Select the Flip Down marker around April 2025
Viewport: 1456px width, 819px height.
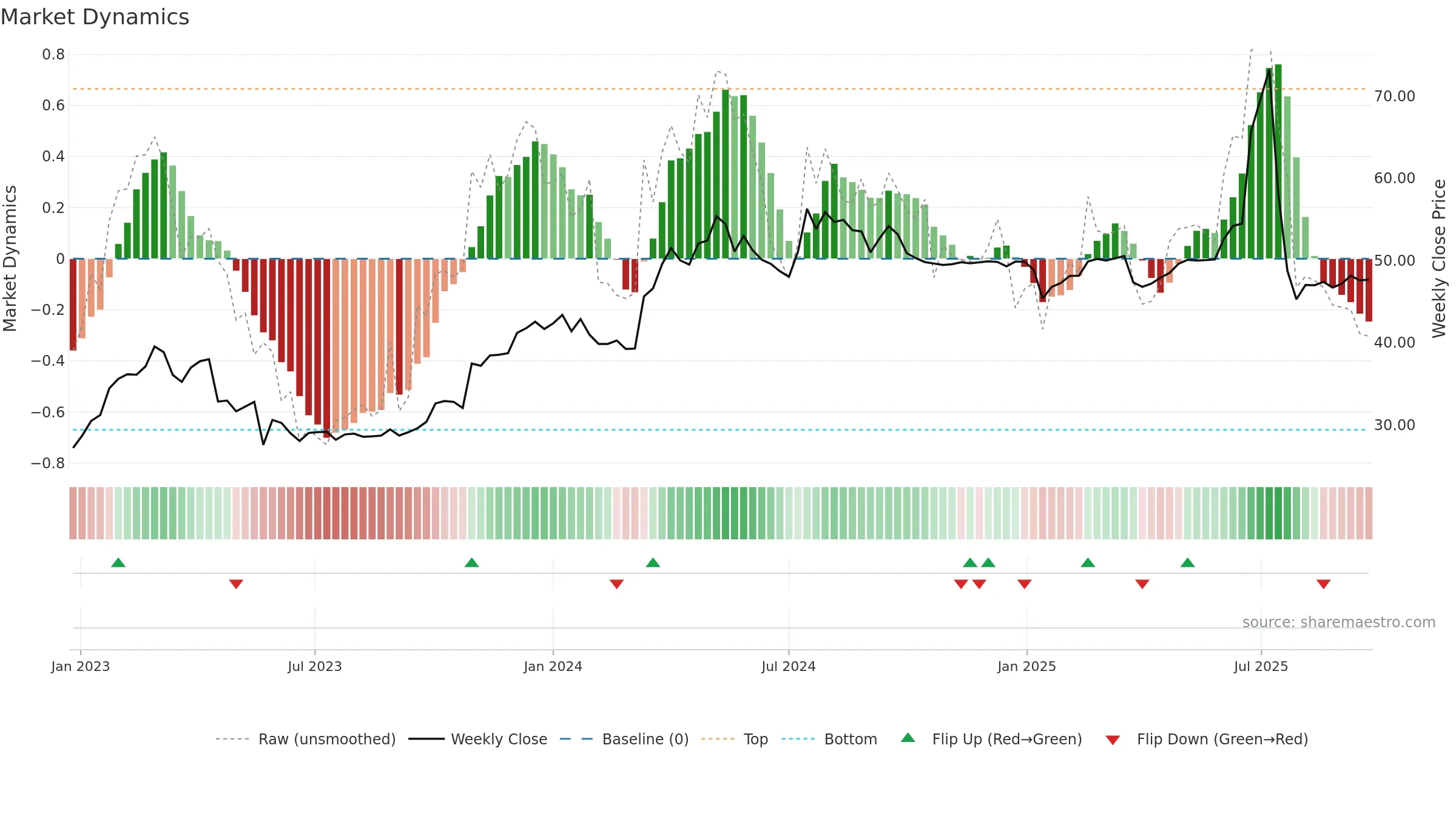pyautogui.click(x=1142, y=584)
